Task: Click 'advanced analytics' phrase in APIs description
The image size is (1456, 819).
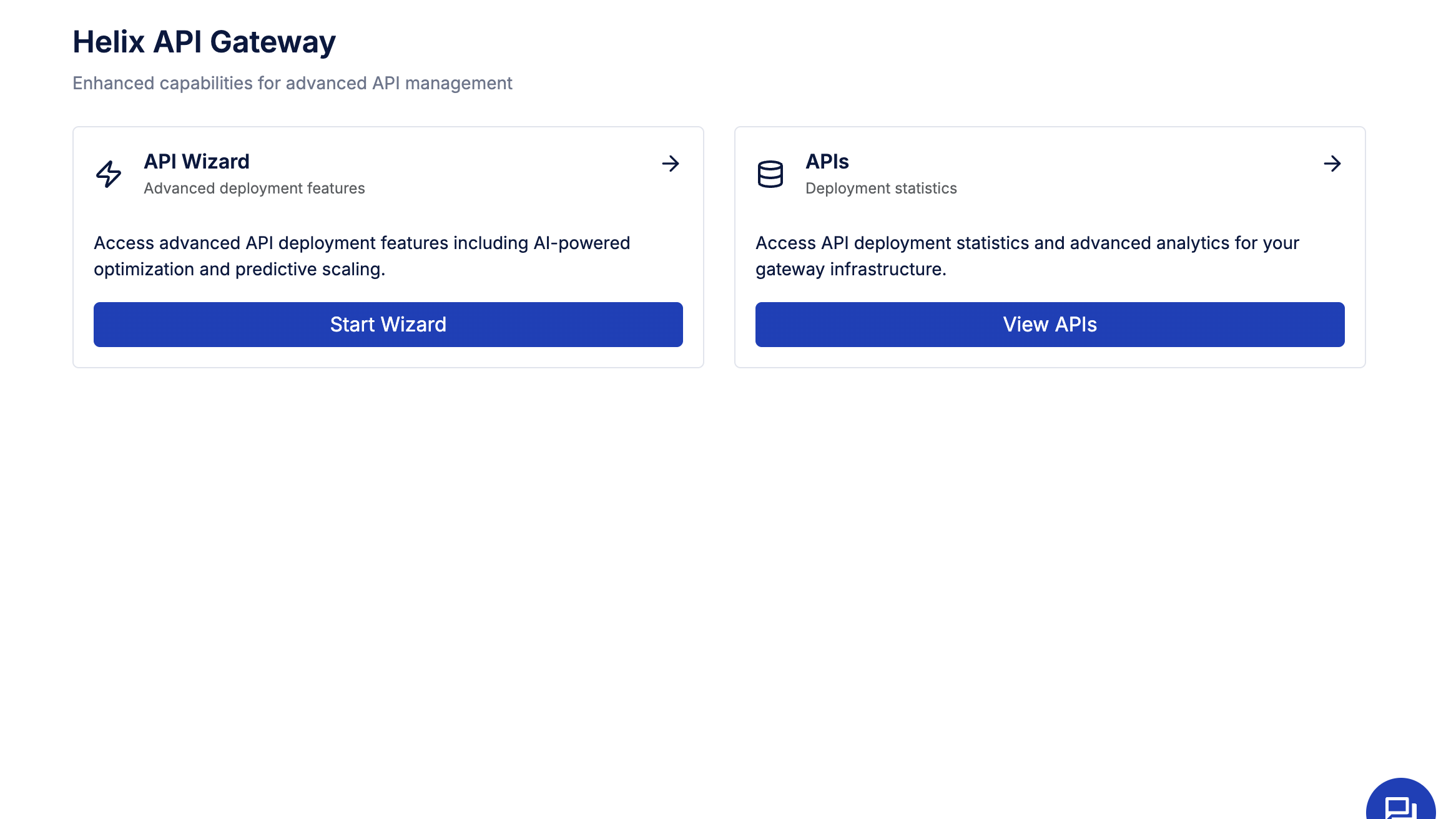Action: [x=1149, y=243]
